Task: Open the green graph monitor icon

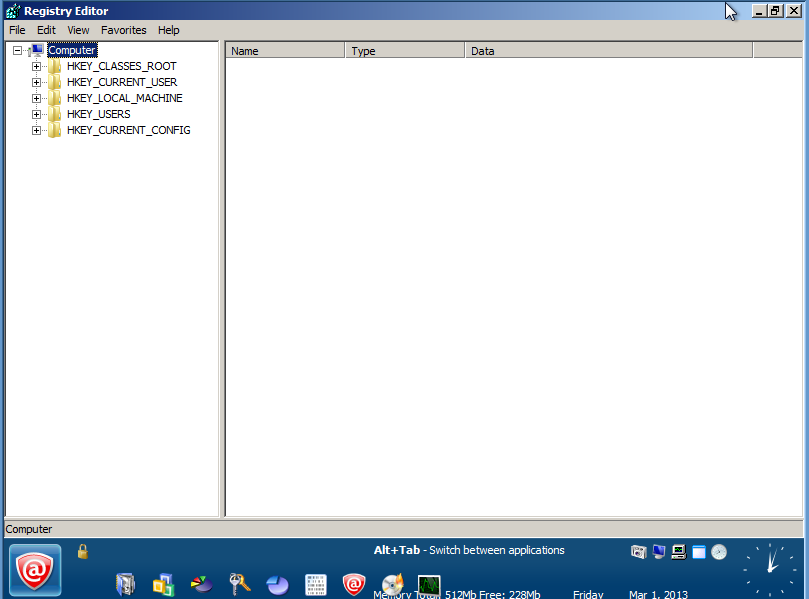Action: pyautogui.click(x=429, y=585)
